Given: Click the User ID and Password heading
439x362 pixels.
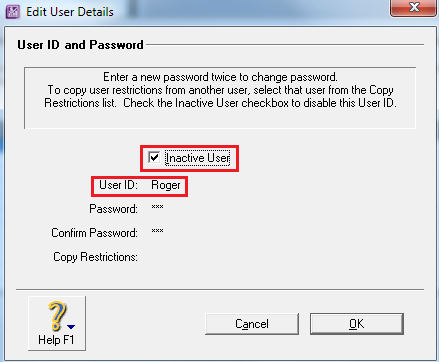Looking at the screenshot, I should [80, 45].
